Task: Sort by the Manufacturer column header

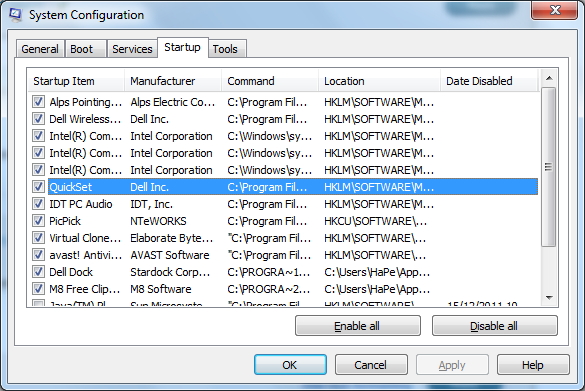Action: tap(173, 81)
